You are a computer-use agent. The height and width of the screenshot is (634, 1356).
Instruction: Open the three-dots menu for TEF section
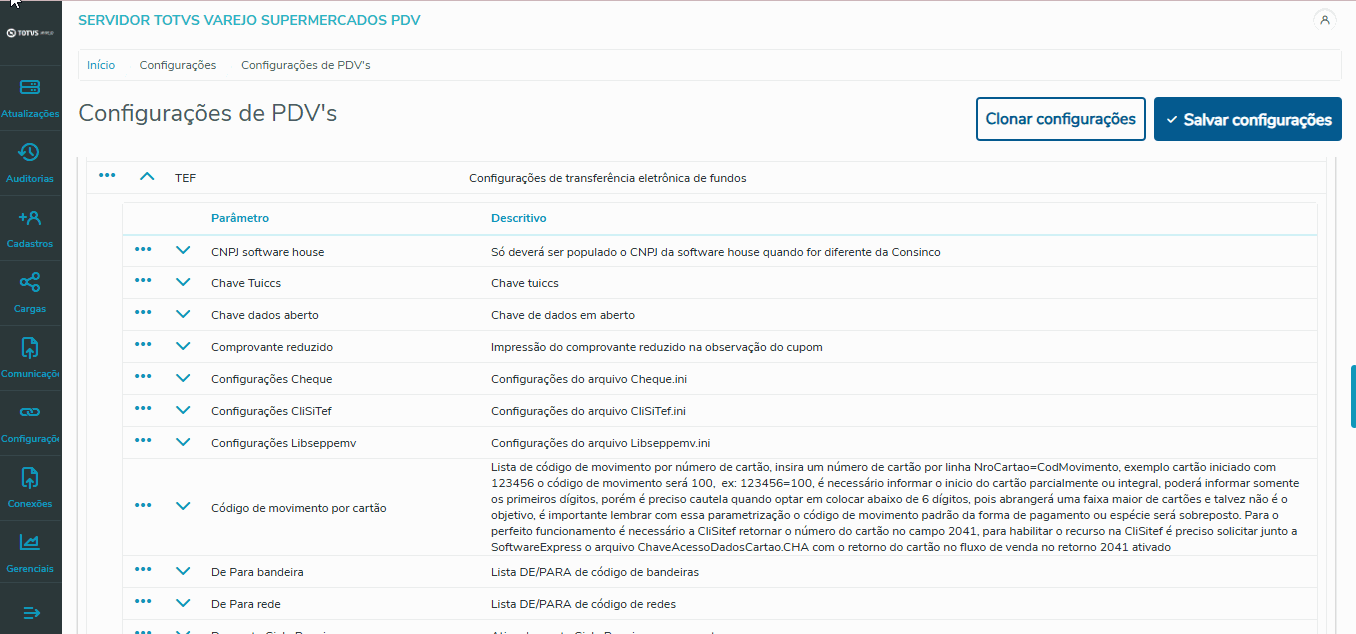107,176
